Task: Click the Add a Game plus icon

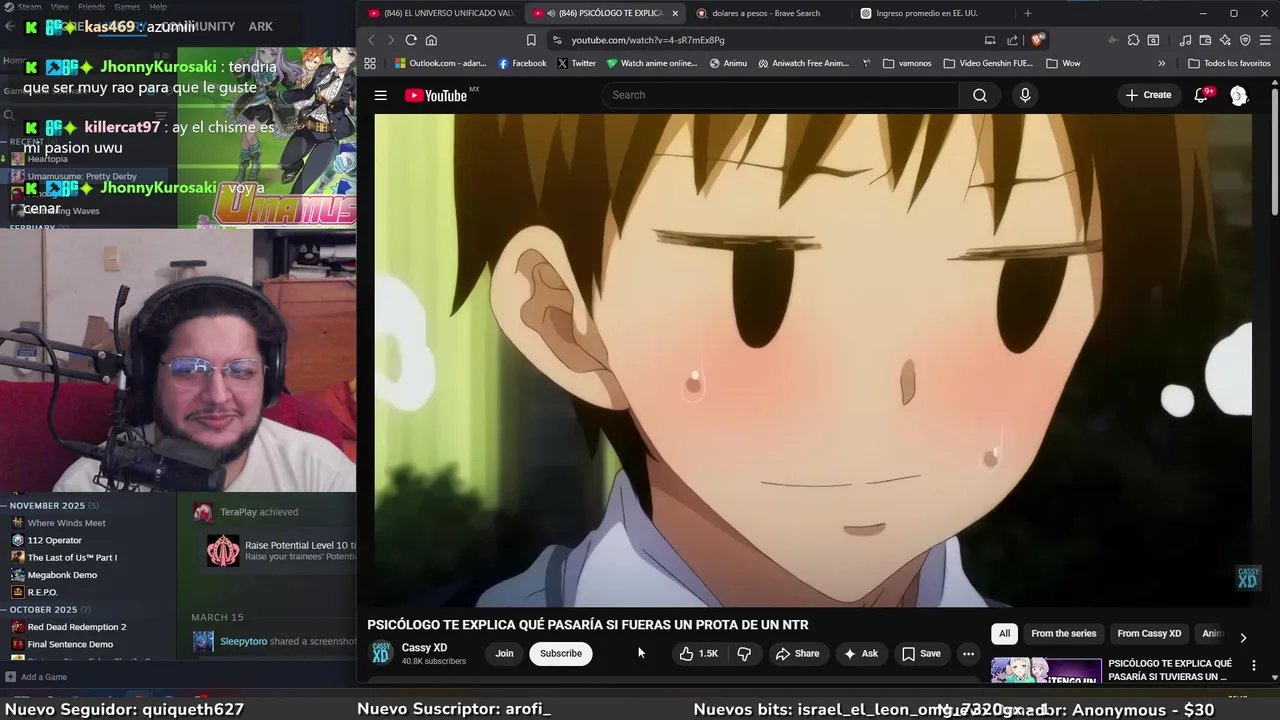Action: tap(12, 677)
